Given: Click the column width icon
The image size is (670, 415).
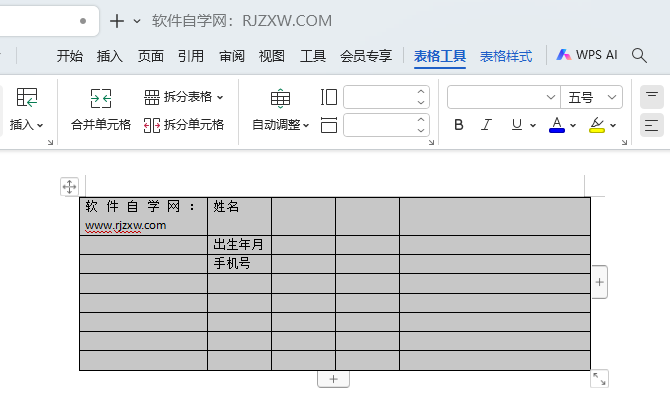Looking at the screenshot, I should click(x=329, y=125).
